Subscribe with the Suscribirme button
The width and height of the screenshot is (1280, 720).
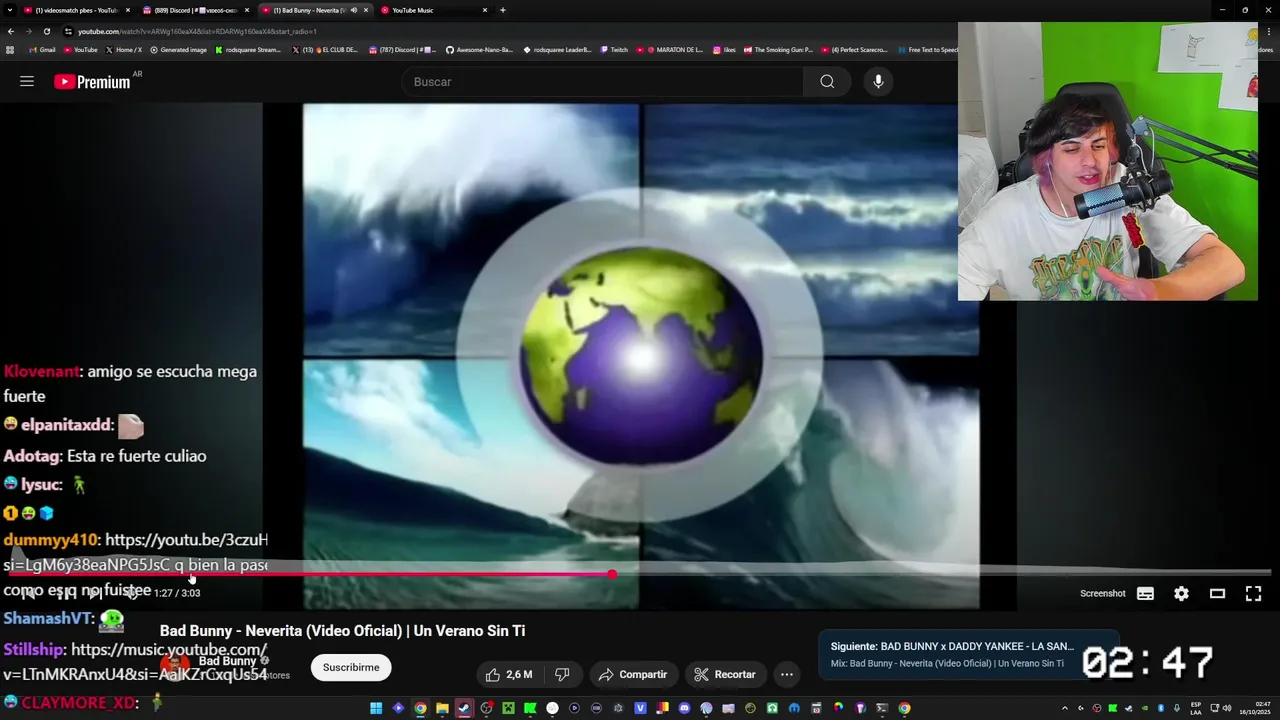(x=351, y=667)
